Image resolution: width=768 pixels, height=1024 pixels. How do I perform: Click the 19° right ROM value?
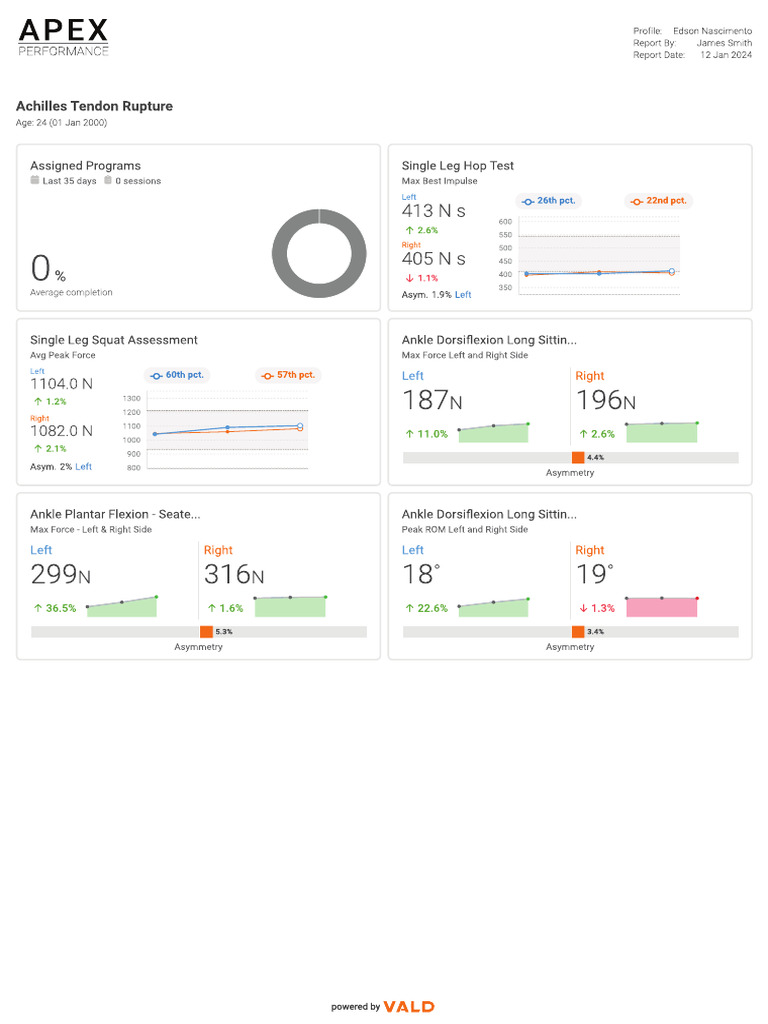[x=595, y=575]
